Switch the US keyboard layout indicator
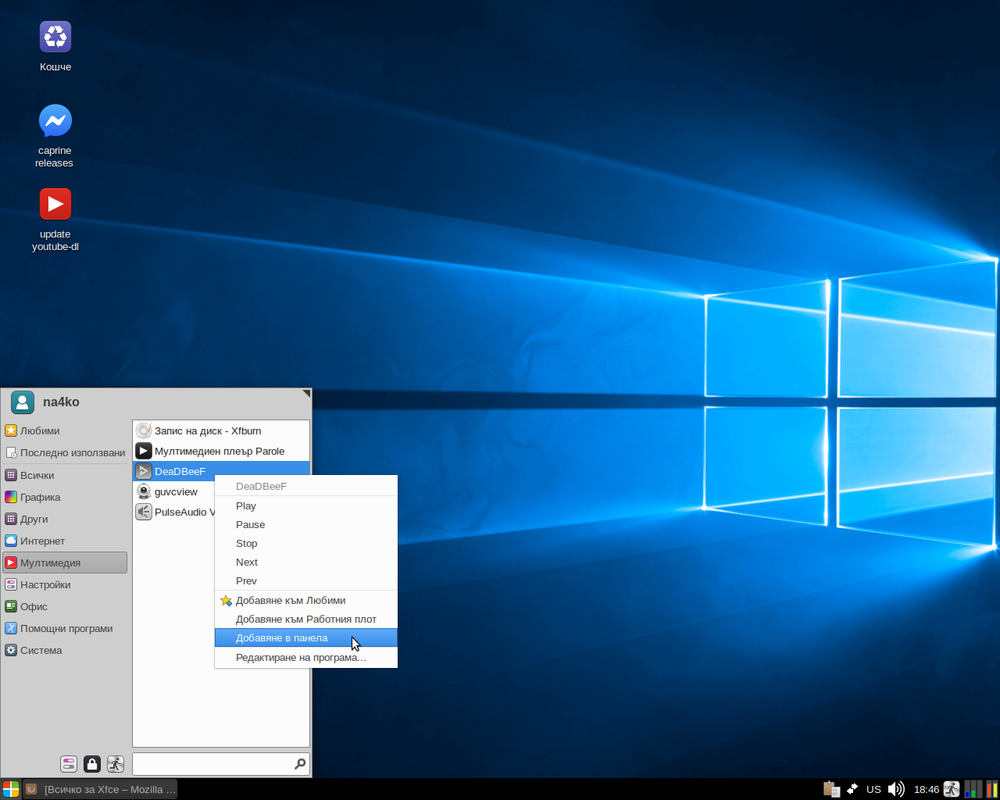1000x800 pixels. (x=874, y=789)
